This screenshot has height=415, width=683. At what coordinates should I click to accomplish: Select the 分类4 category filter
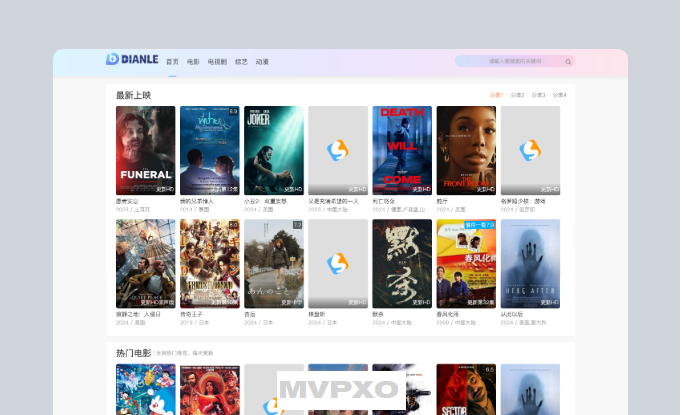559,95
